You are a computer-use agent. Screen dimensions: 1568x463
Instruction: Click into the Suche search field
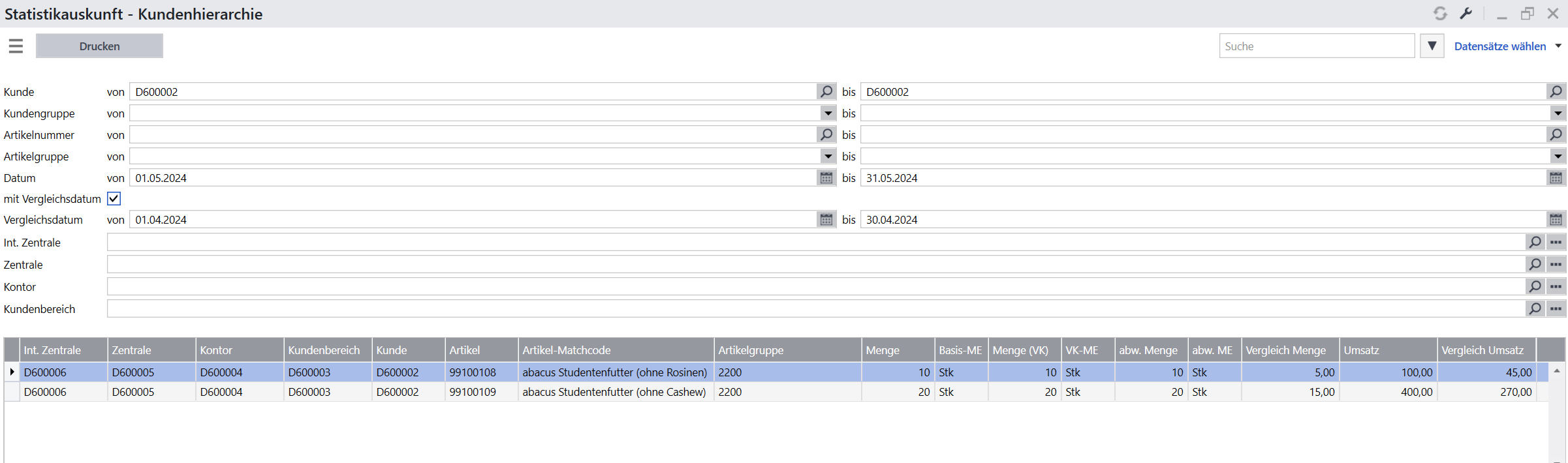[x=1316, y=46]
